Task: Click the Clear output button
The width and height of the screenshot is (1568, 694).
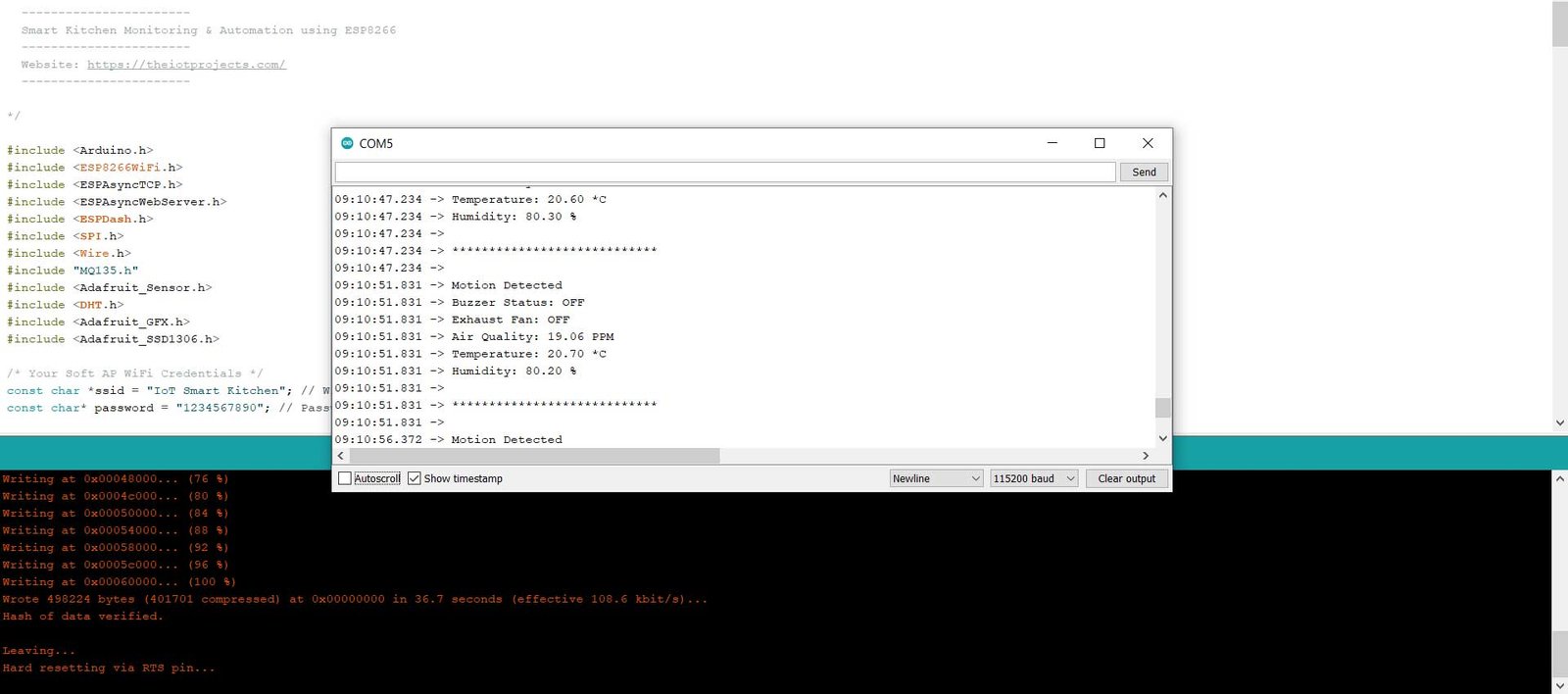Action: tap(1126, 478)
